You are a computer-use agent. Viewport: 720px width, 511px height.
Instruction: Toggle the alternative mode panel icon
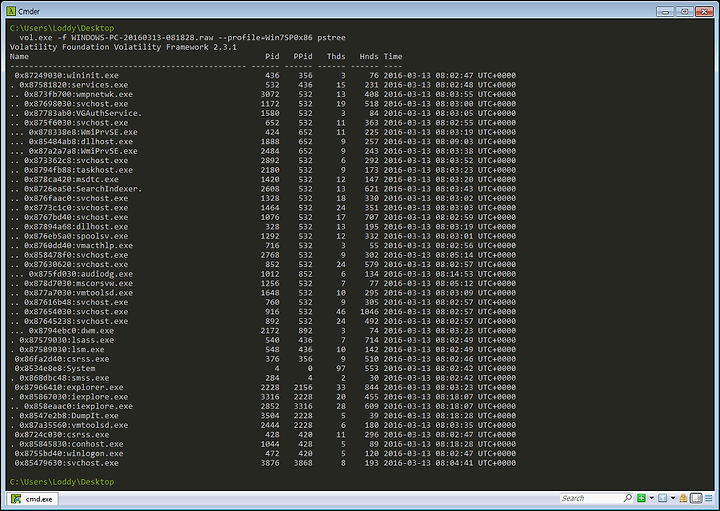[697, 498]
